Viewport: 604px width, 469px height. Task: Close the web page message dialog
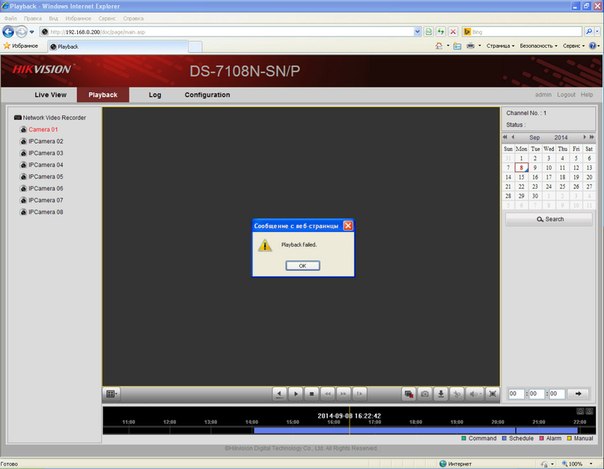coord(348,226)
